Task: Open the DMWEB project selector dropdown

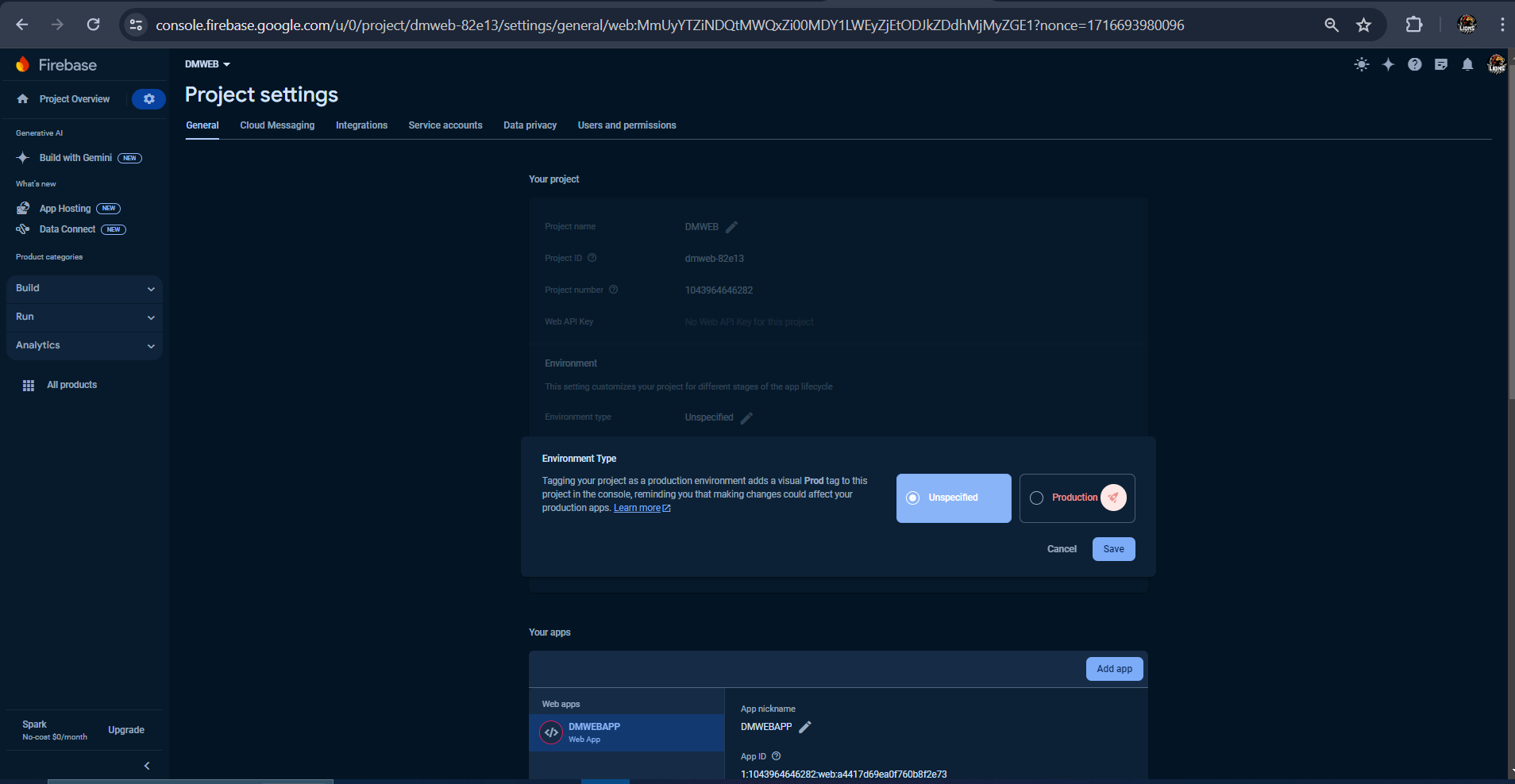Action: click(x=207, y=64)
